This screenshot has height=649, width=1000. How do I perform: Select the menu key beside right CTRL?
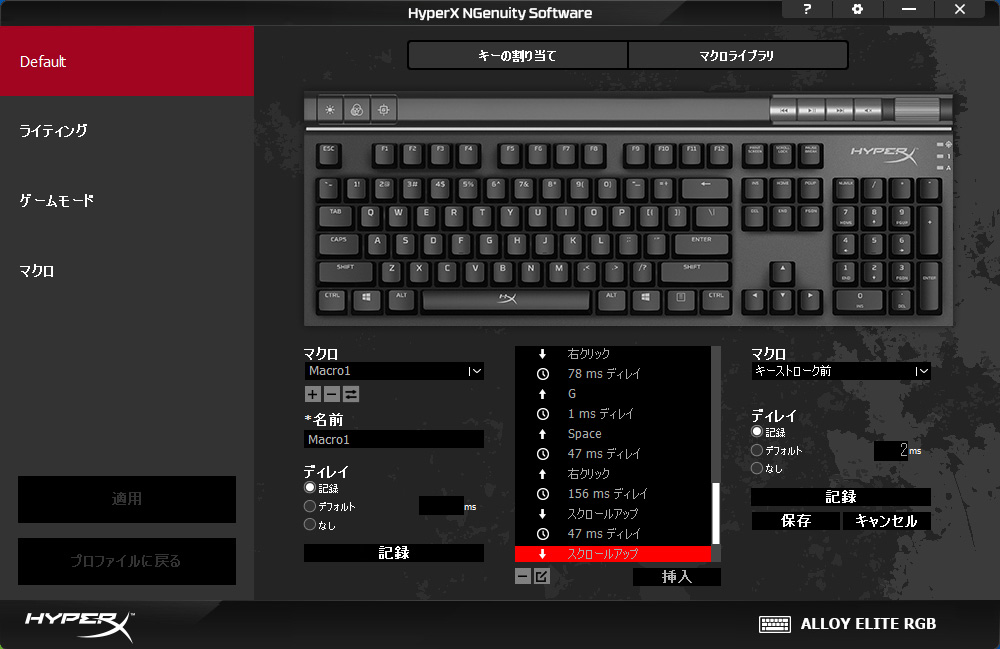pyautogui.click(x=680, y=300)
